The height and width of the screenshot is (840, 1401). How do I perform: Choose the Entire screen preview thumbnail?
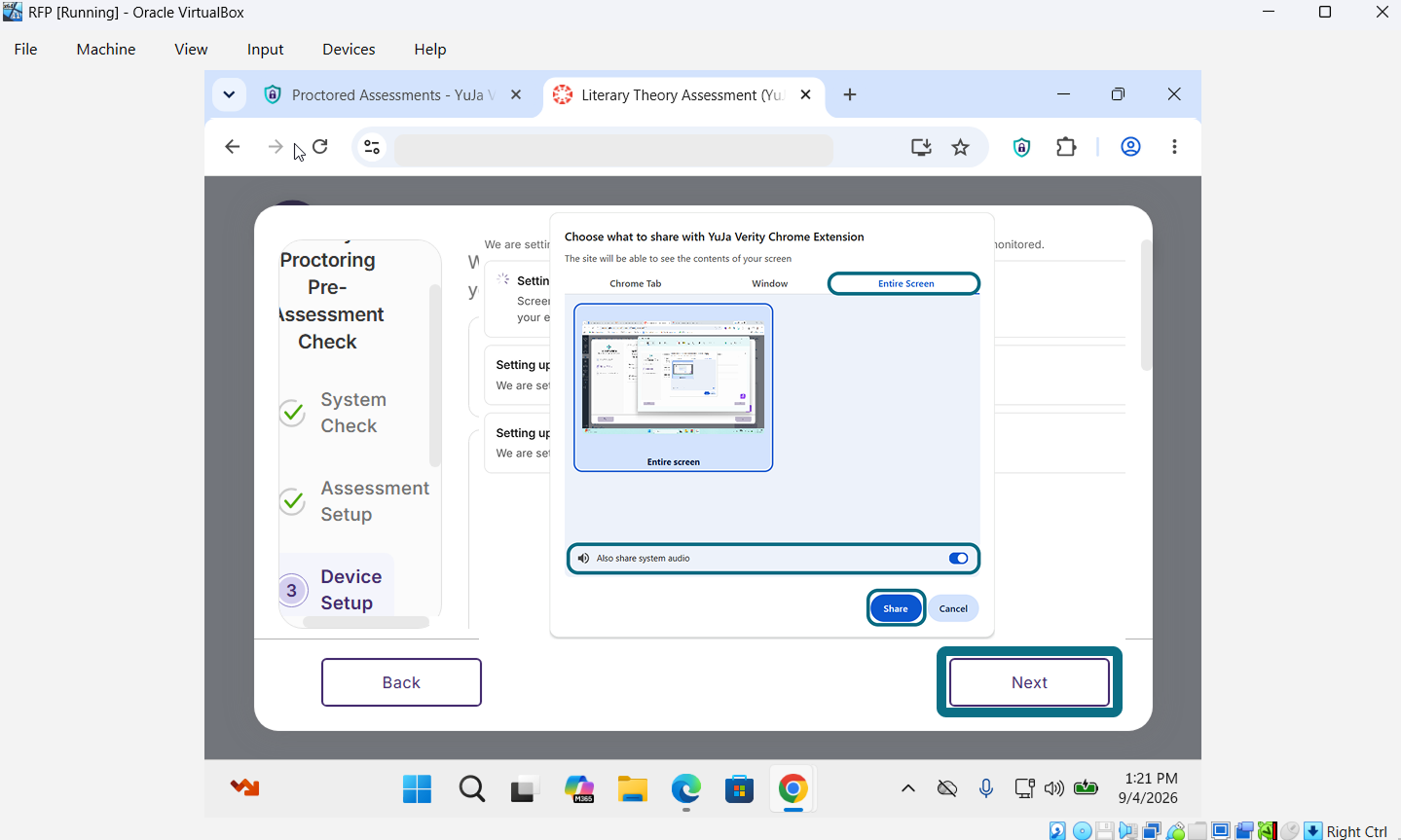(x=673, y=387)
